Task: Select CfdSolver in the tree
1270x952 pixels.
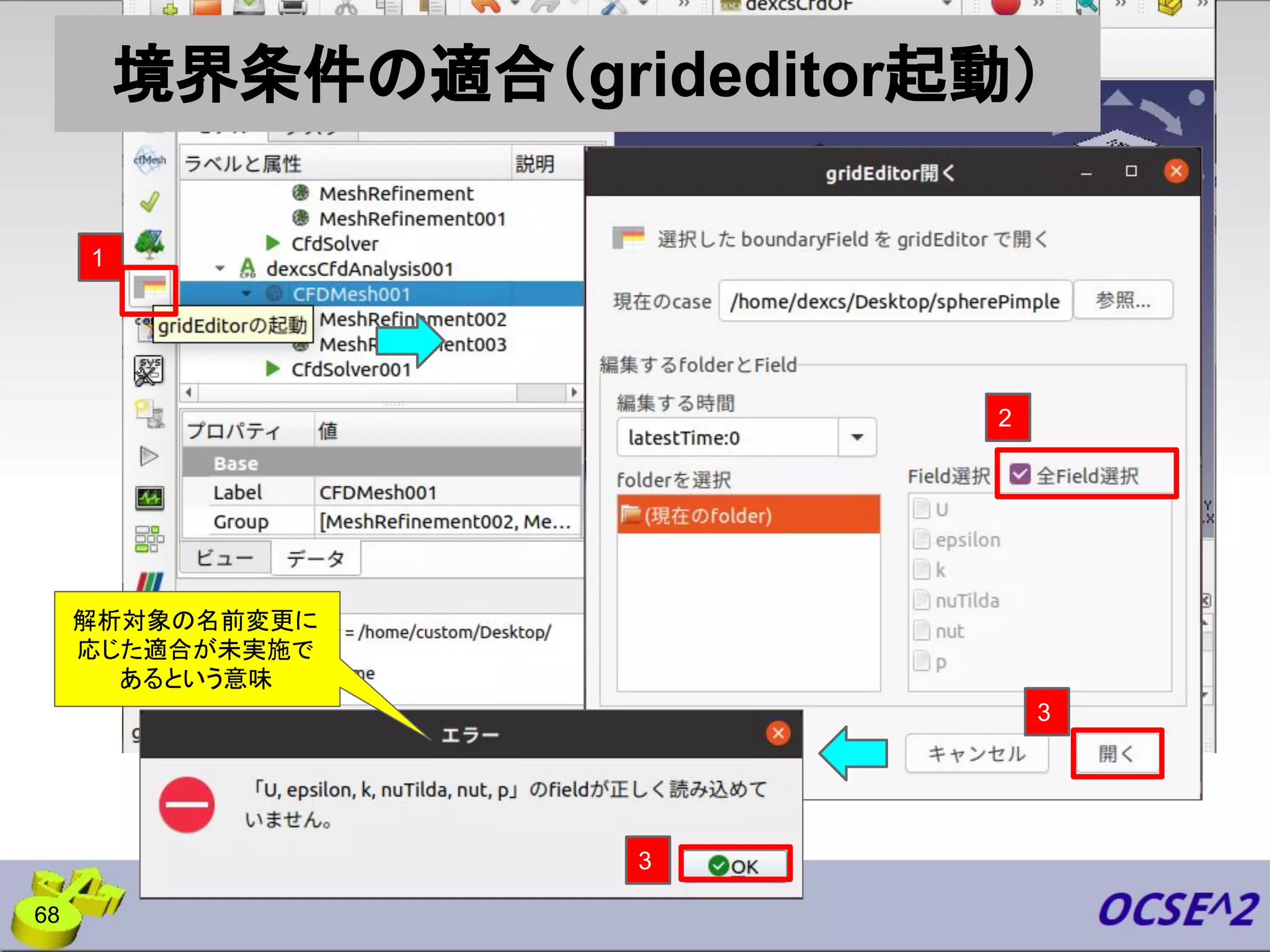Action: [x=335, y=244]
